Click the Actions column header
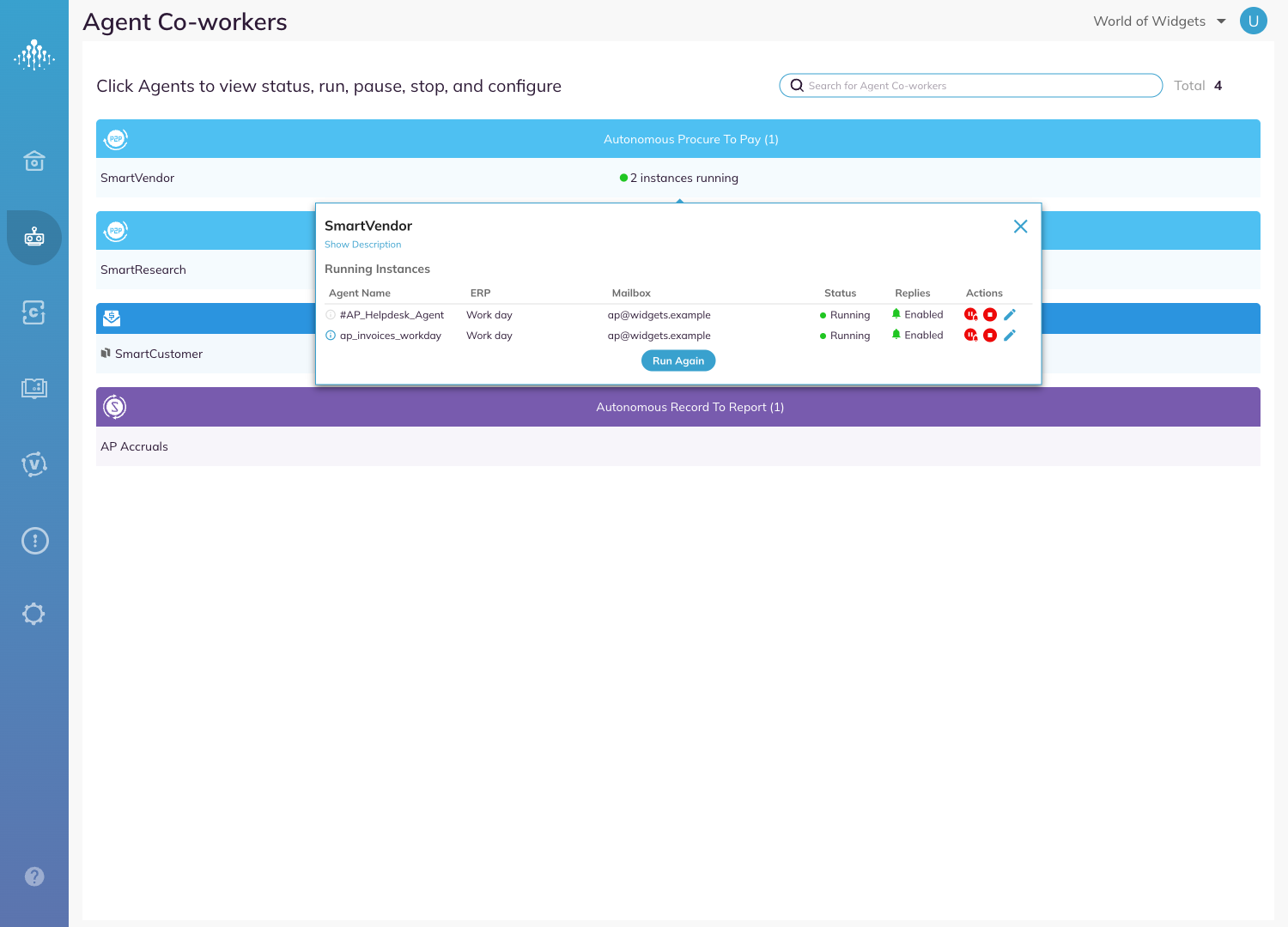The width and height of the screenshot is (1288, 927). [984, 294]
